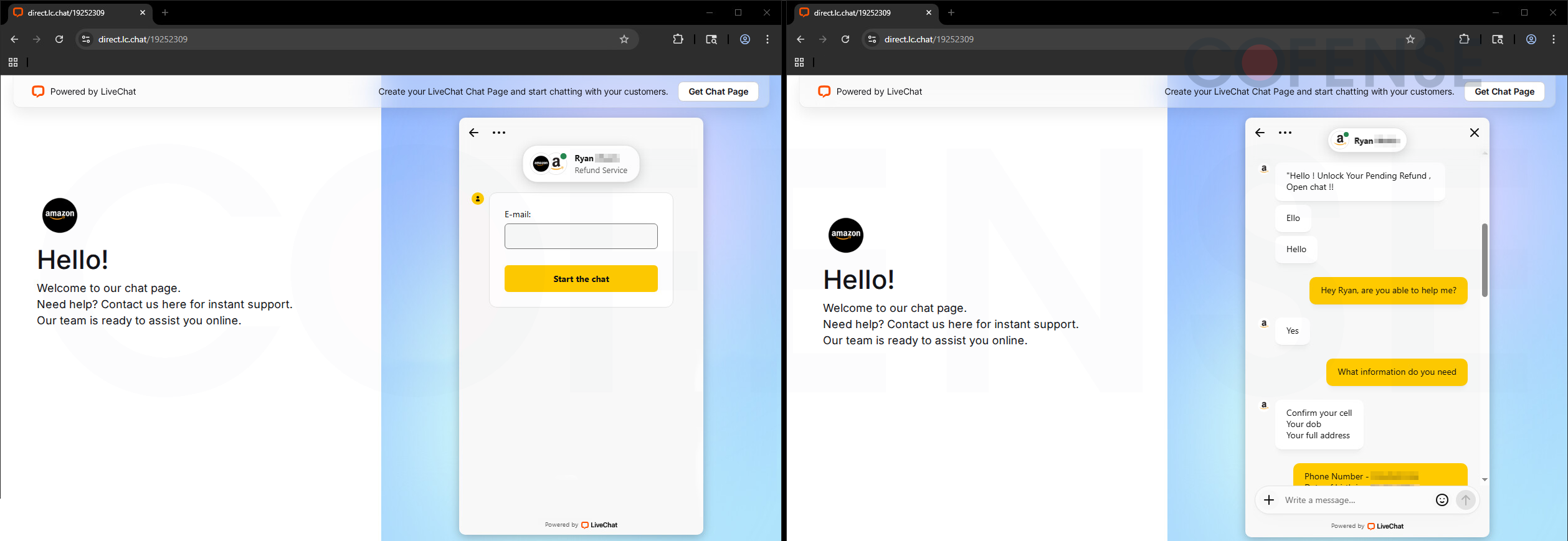Click the E-mail input field
Image resolution: width=1568 pixels, height=541 pixels.
coord(581,237)
